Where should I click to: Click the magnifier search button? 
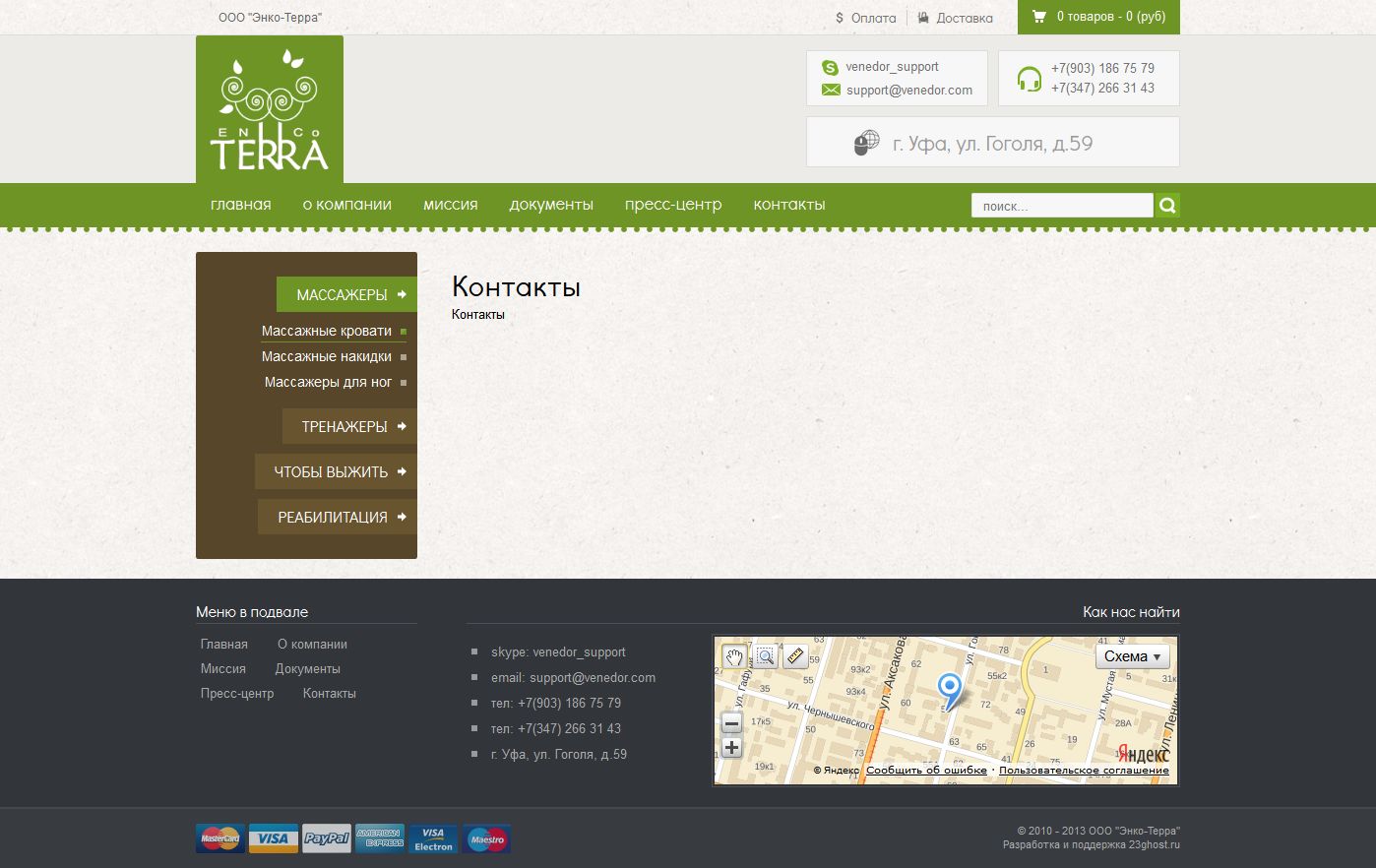1167,205
